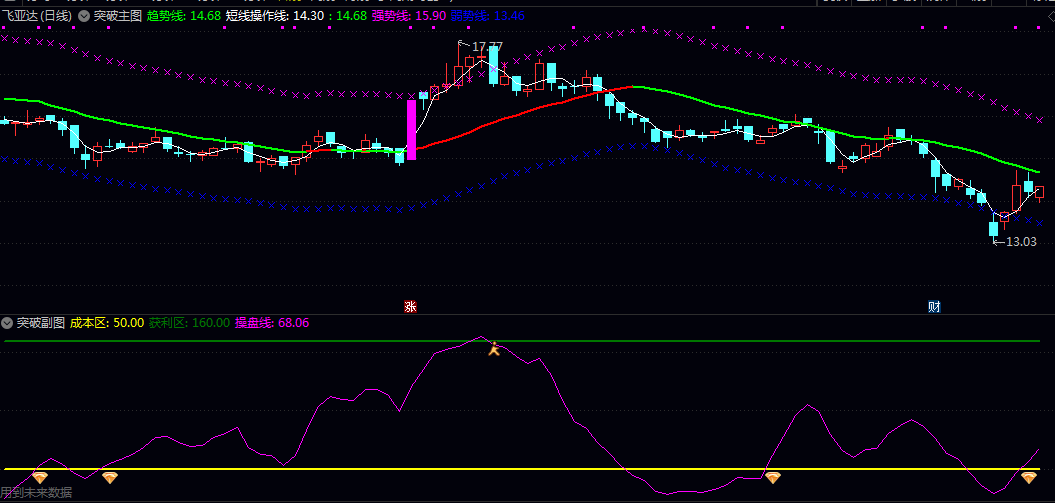Select the 短线操作线: 14.30 label
Image resolution: width=1055 pixels, height=503 pixels.
275,15
